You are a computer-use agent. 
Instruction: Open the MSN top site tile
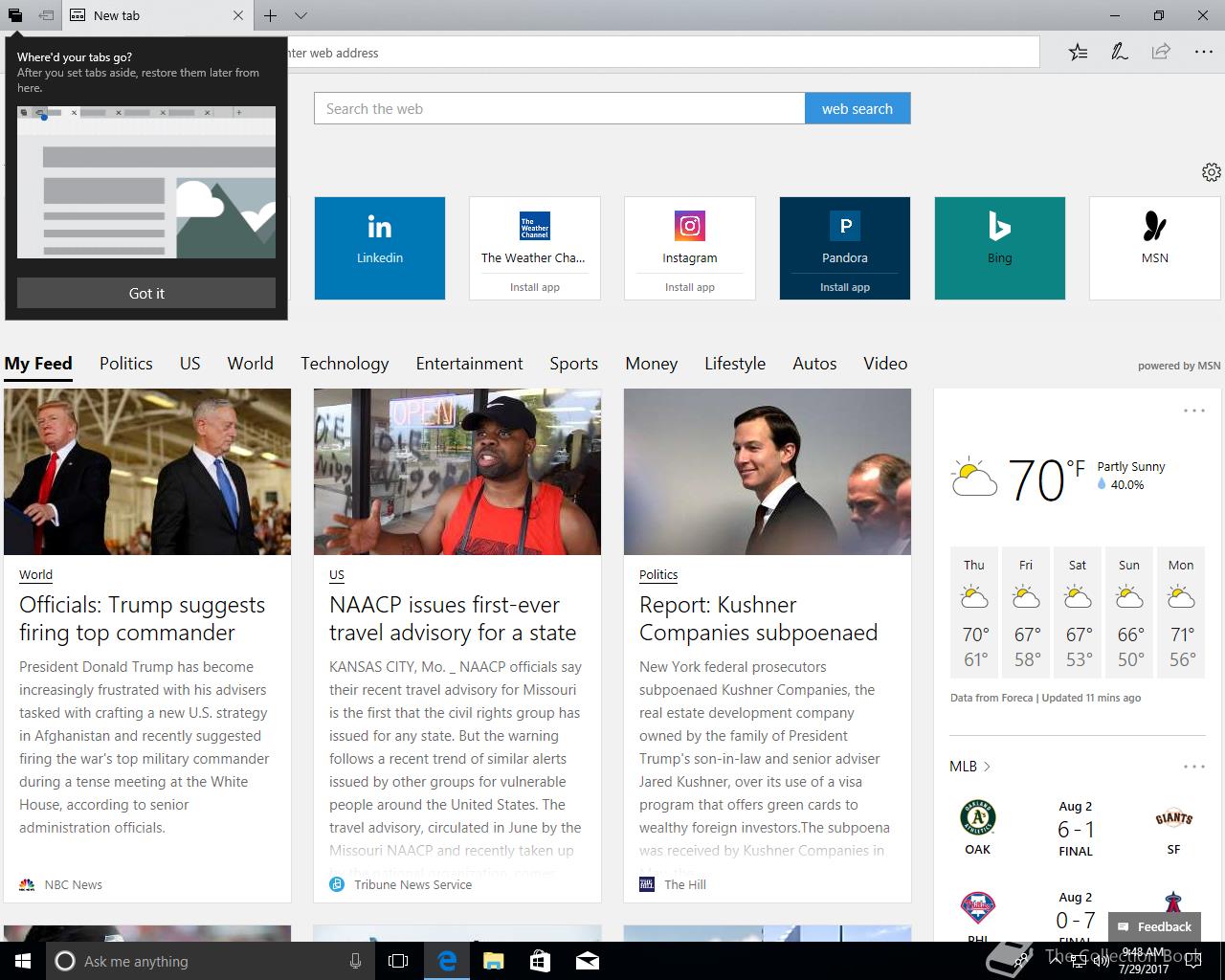pos(1155,248)
